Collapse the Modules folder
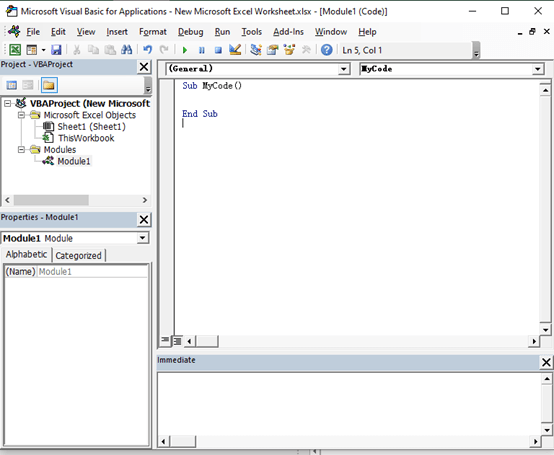This screenshot has width=554, height=455. coord(21,150)
